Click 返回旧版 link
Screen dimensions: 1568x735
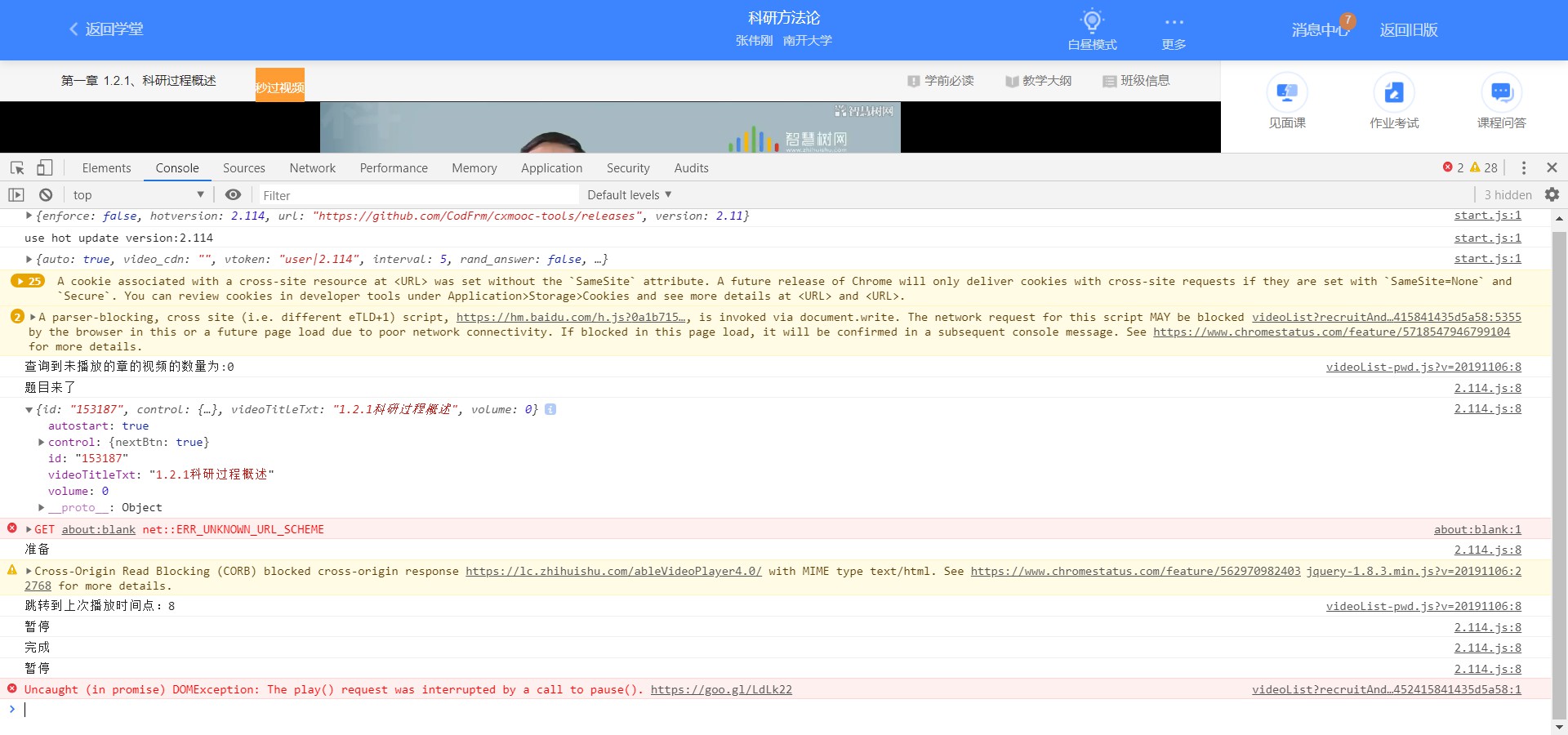tap(1409, 29)
